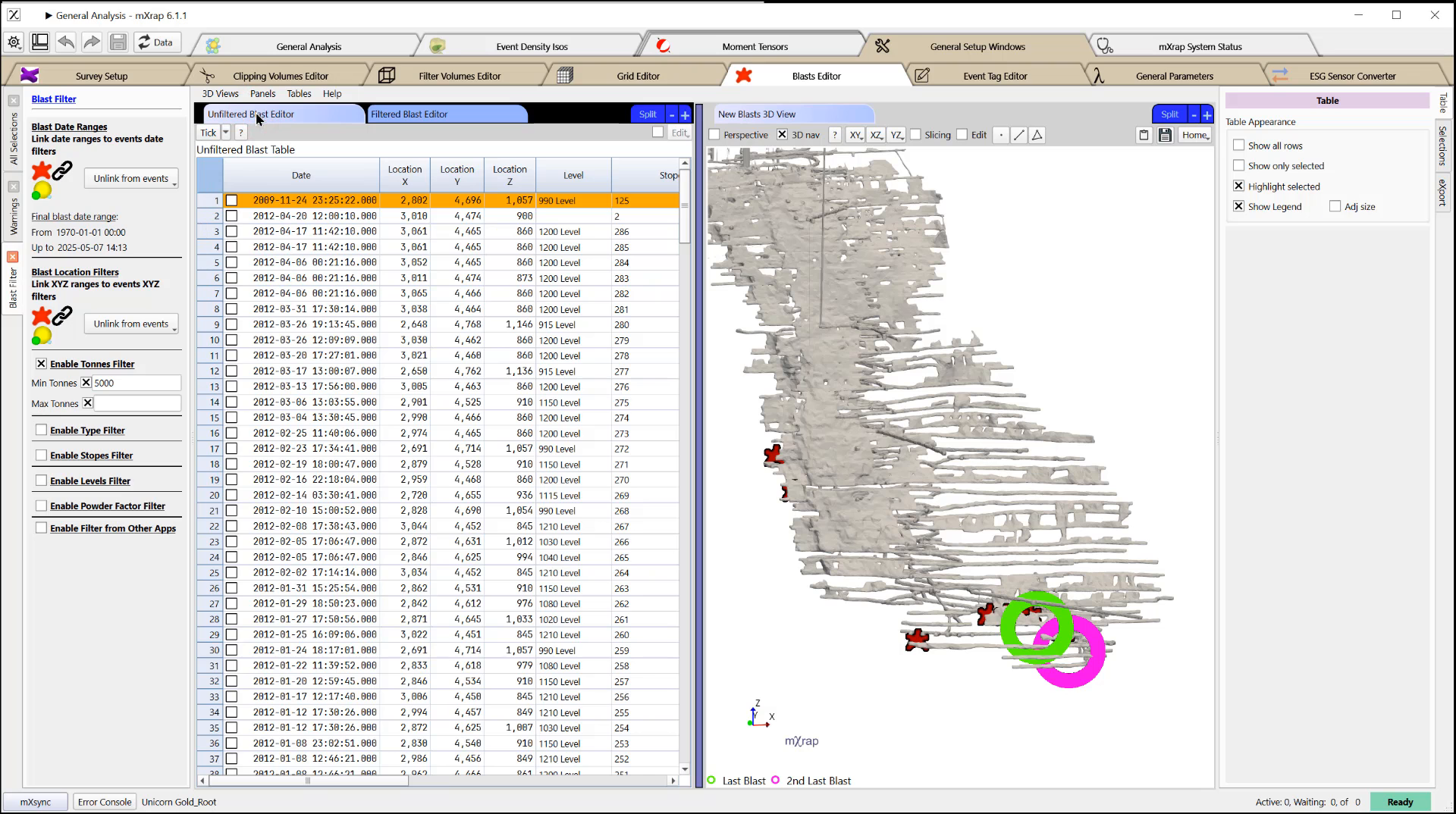This screenshot has width=1456, height=814.
Task: Click the minus button in Unfiltered Blast Editor panel
Action: (x=672, y=114)
